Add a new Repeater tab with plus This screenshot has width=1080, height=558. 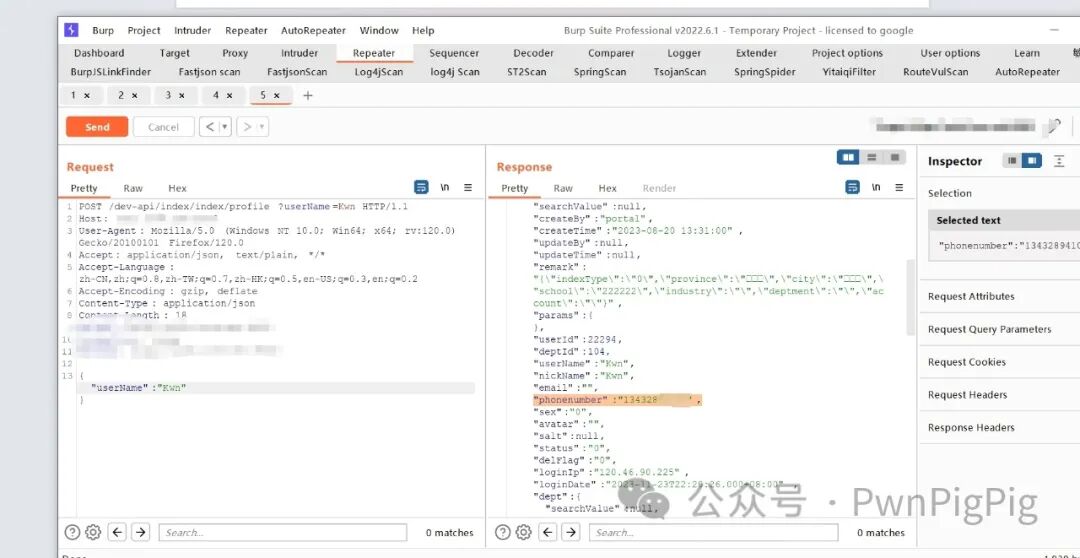[308, 96]
